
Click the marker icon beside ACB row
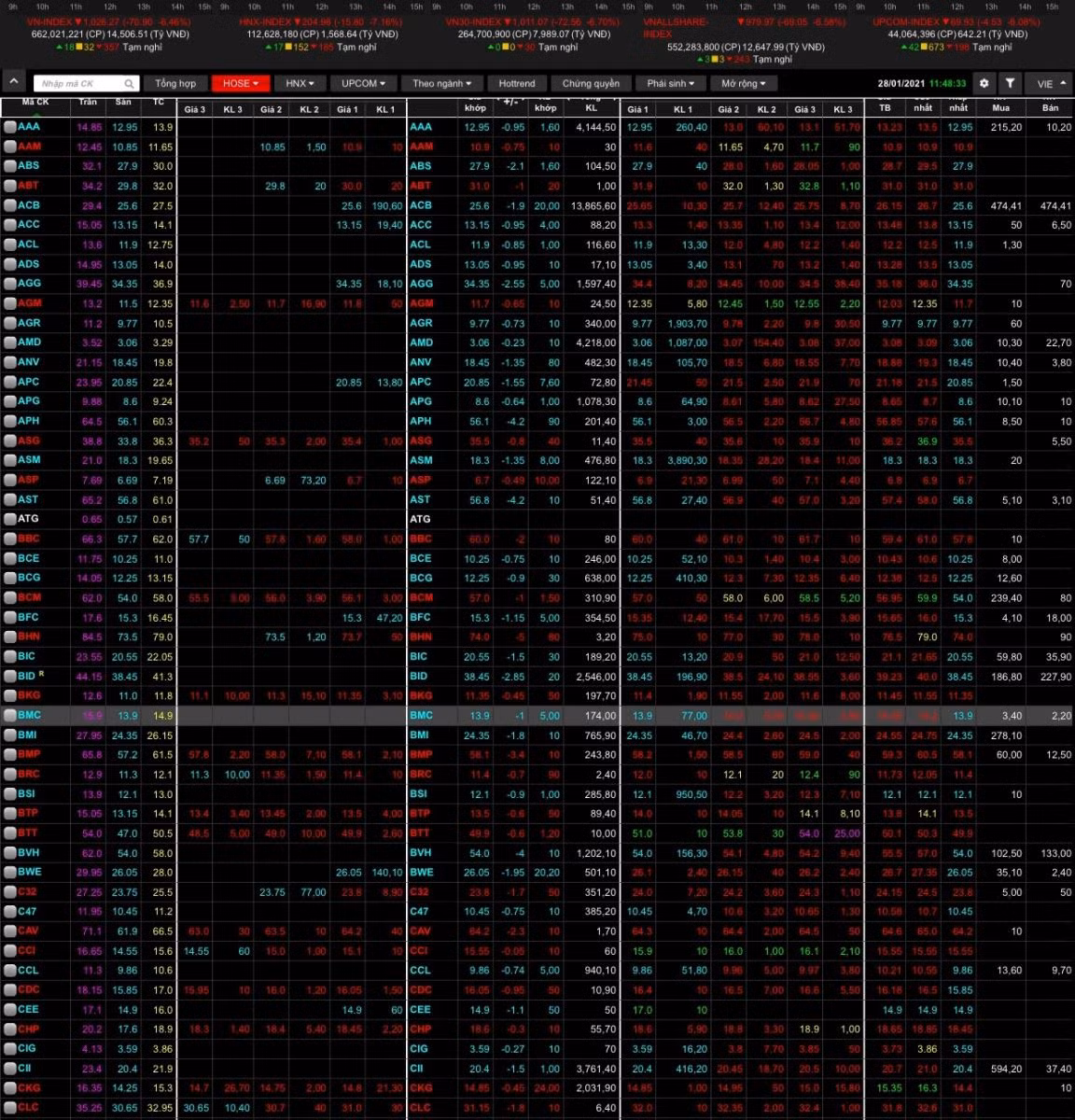point(9,205)
